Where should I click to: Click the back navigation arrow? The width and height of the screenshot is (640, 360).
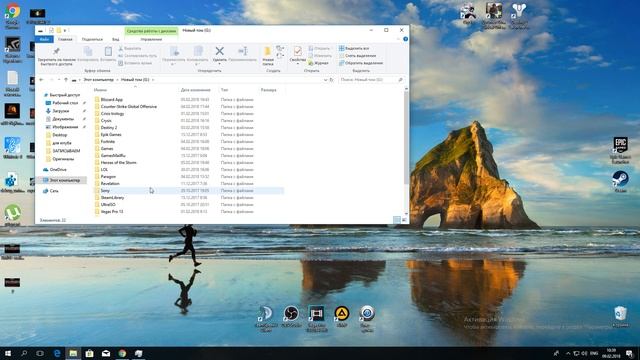click(x=42, y=80)
